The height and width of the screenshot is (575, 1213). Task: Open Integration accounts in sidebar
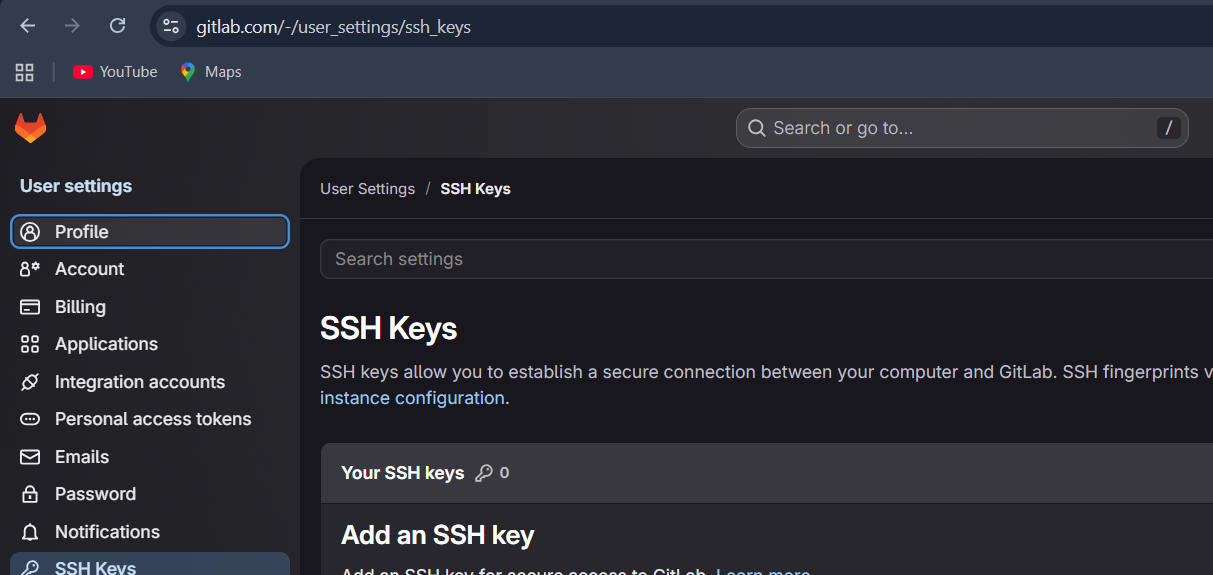(x=150, y=382)
